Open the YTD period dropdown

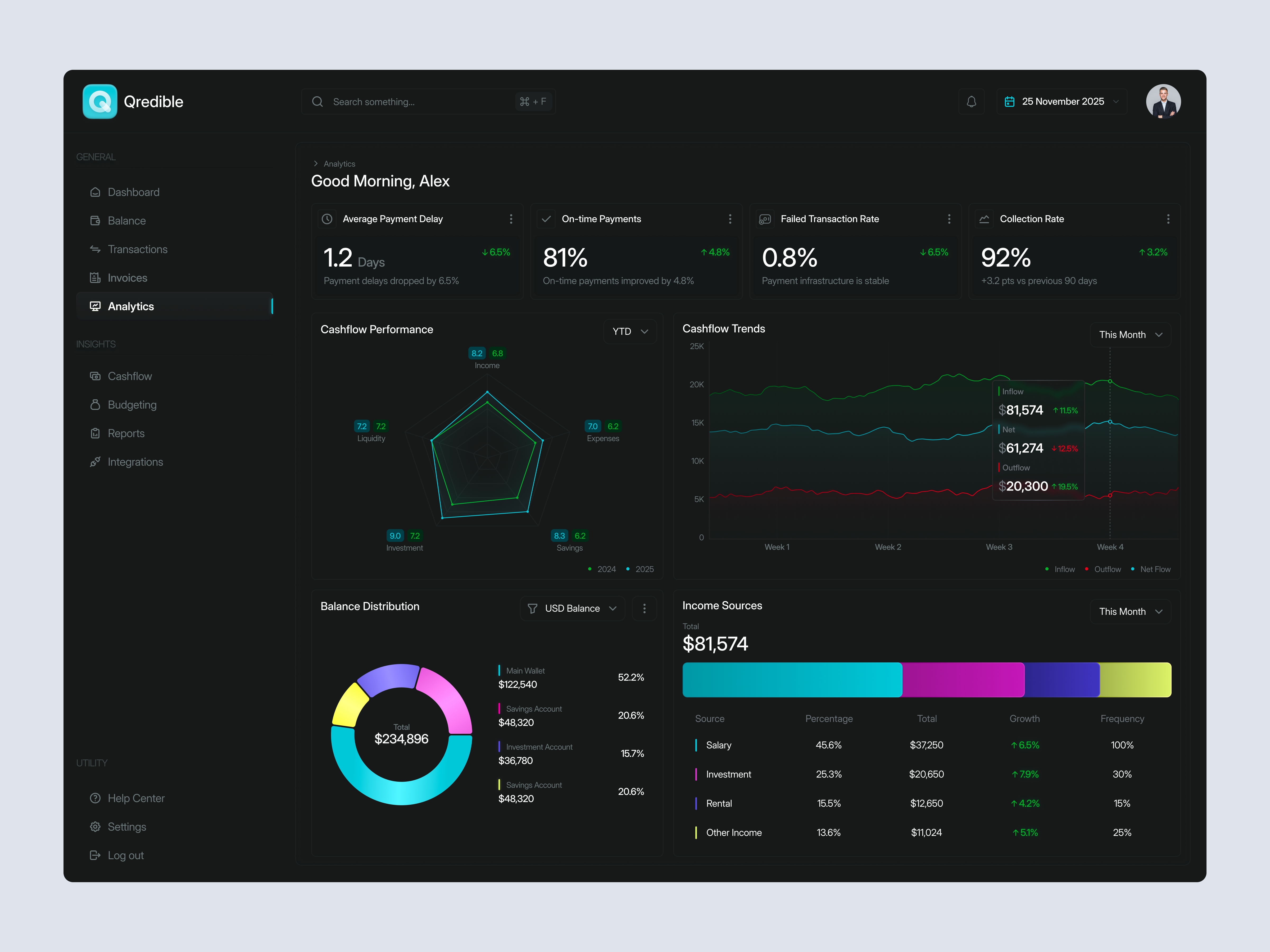point(630,331)
